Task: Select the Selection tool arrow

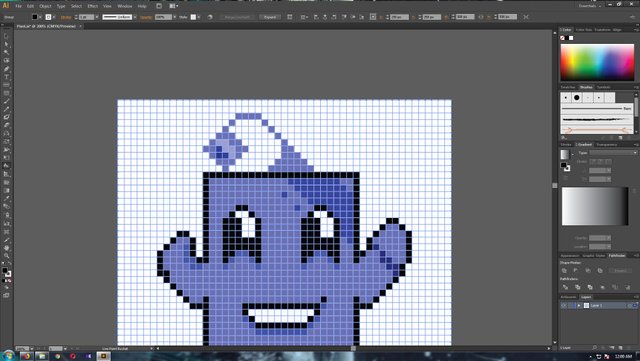Action: 6,36
